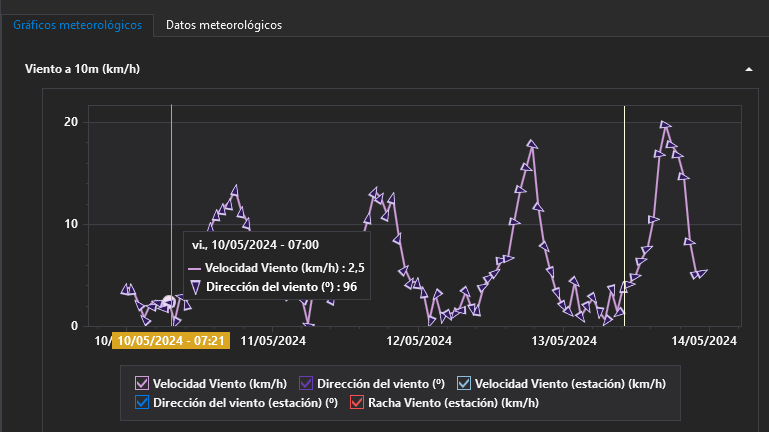This screenshot has width=769, height=432.
Task: Click the pink line icon in the tooltip
Action: (x=195, y=268)
